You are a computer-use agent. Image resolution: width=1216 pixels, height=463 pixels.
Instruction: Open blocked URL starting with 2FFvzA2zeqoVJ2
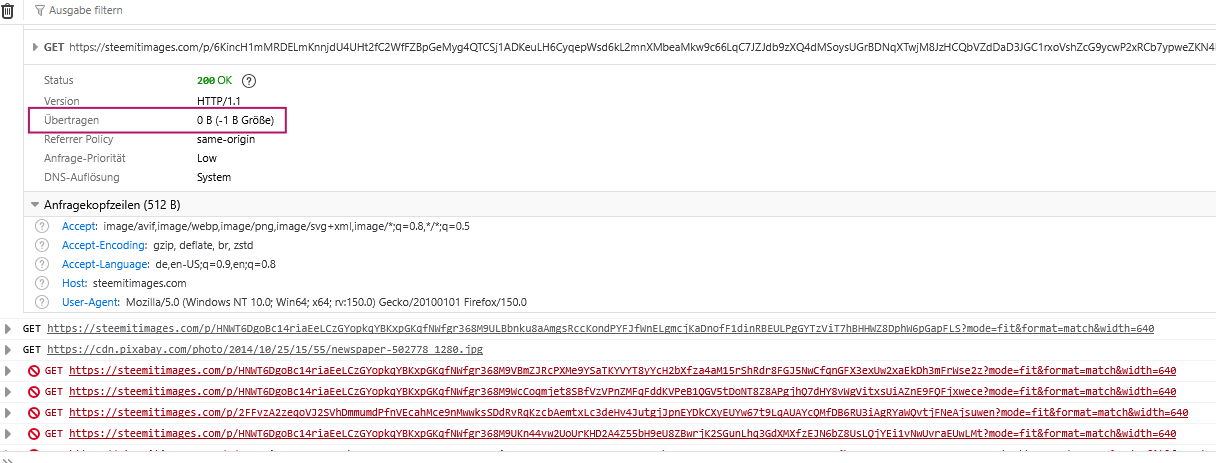tap(628, 412)
